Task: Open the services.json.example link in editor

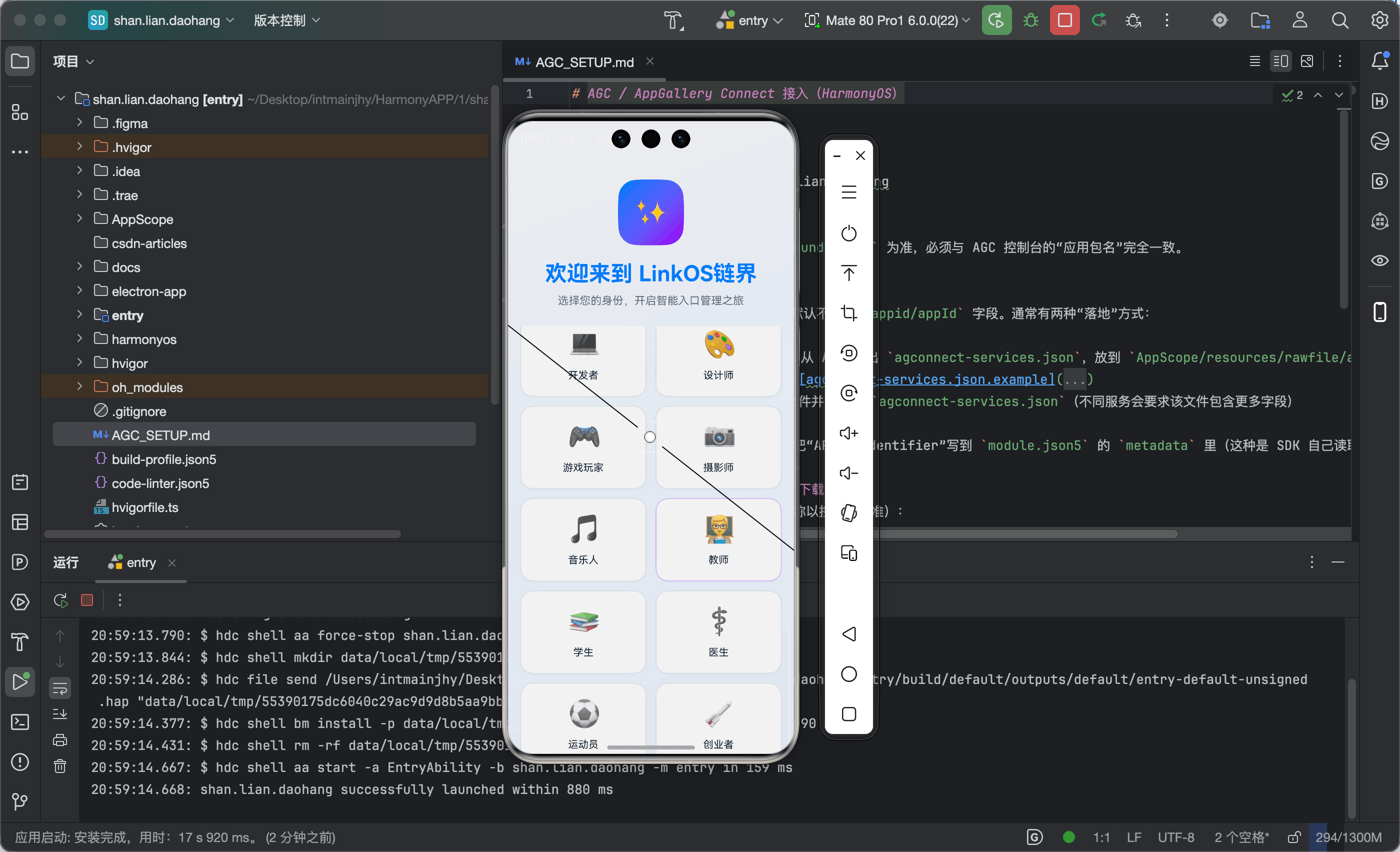Action: (x=969, y=379)
